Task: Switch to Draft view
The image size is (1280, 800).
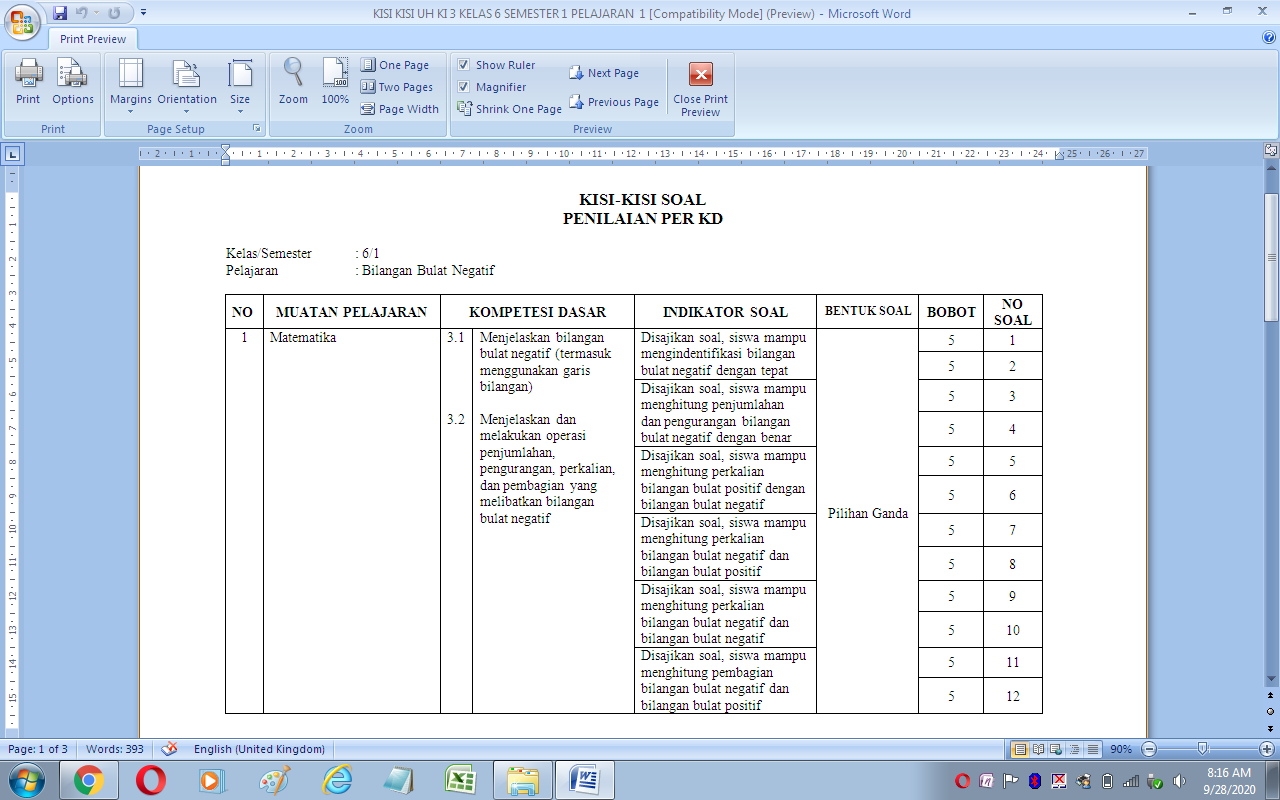Action: click(x=1092, y=749)
